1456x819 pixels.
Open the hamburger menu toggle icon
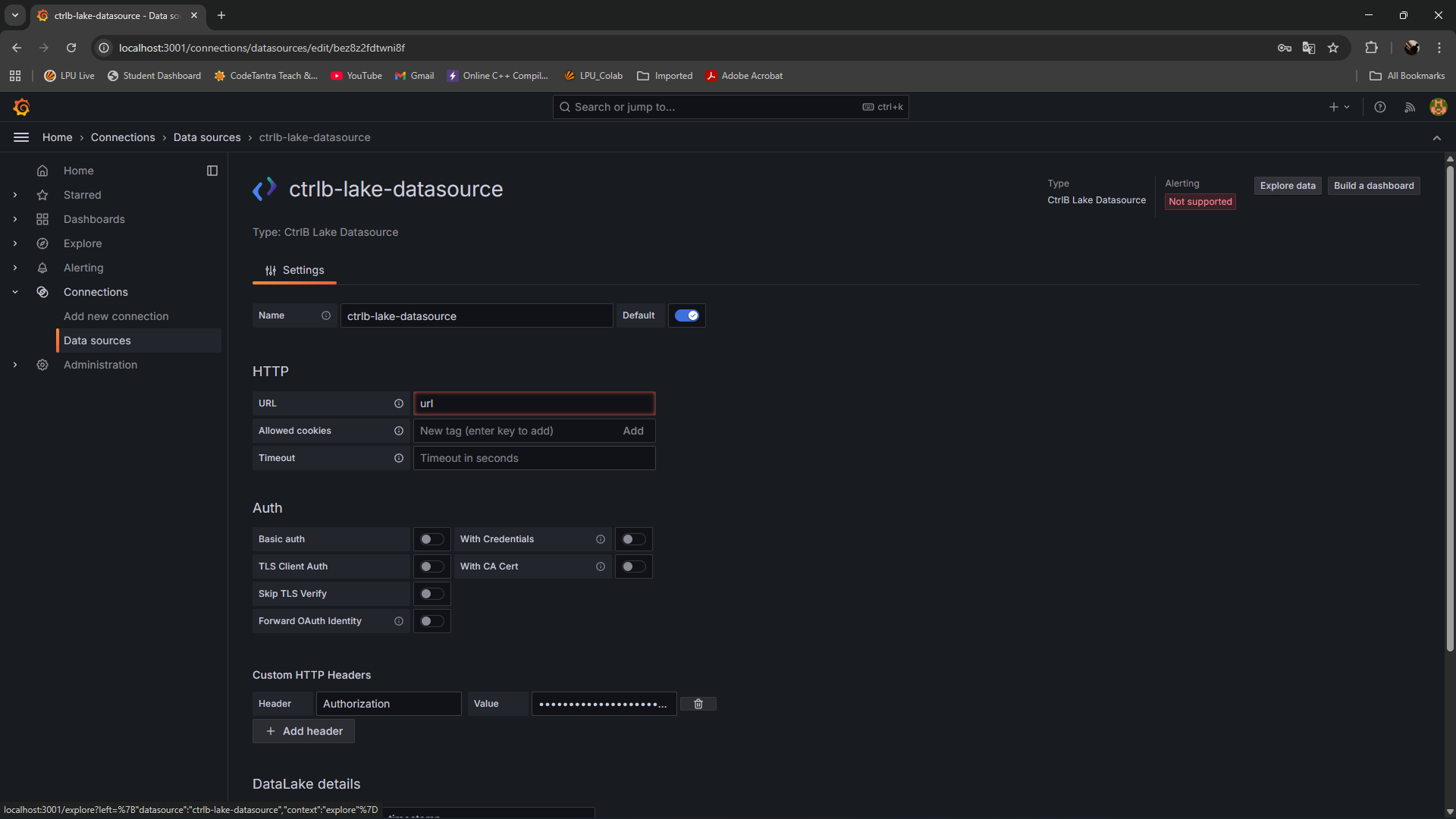(21, 137)
